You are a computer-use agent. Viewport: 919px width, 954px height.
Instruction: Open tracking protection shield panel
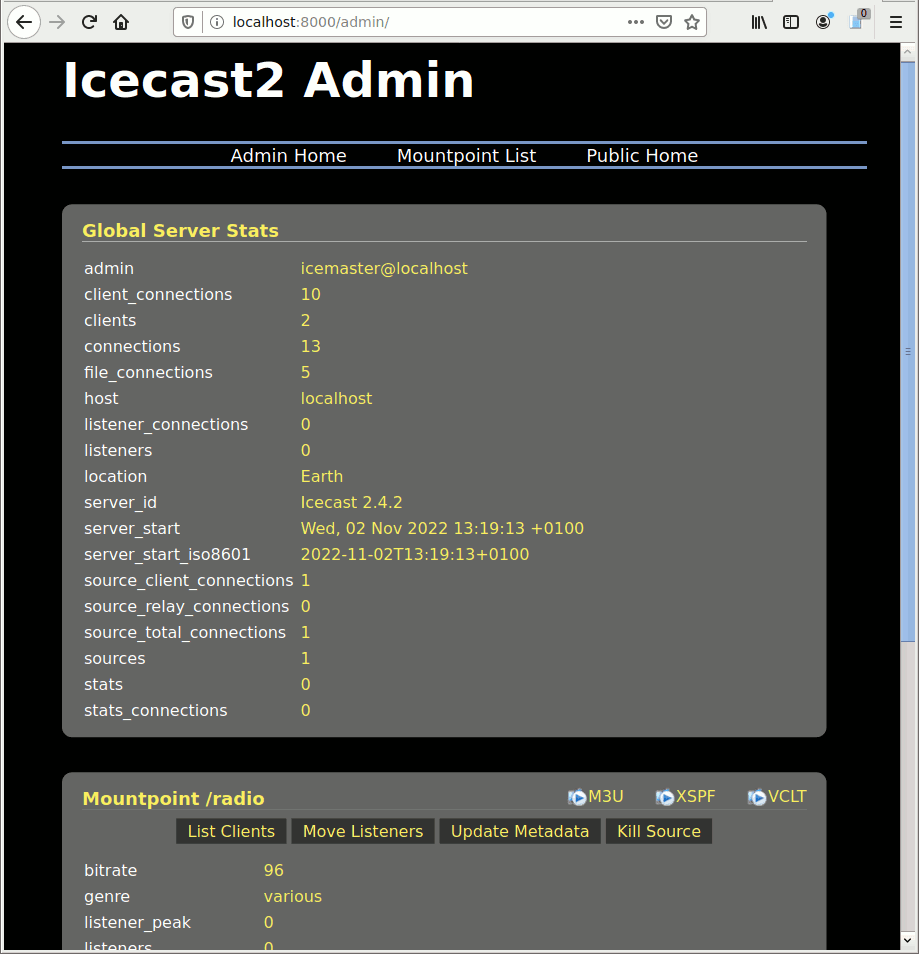tap(188, 22)
